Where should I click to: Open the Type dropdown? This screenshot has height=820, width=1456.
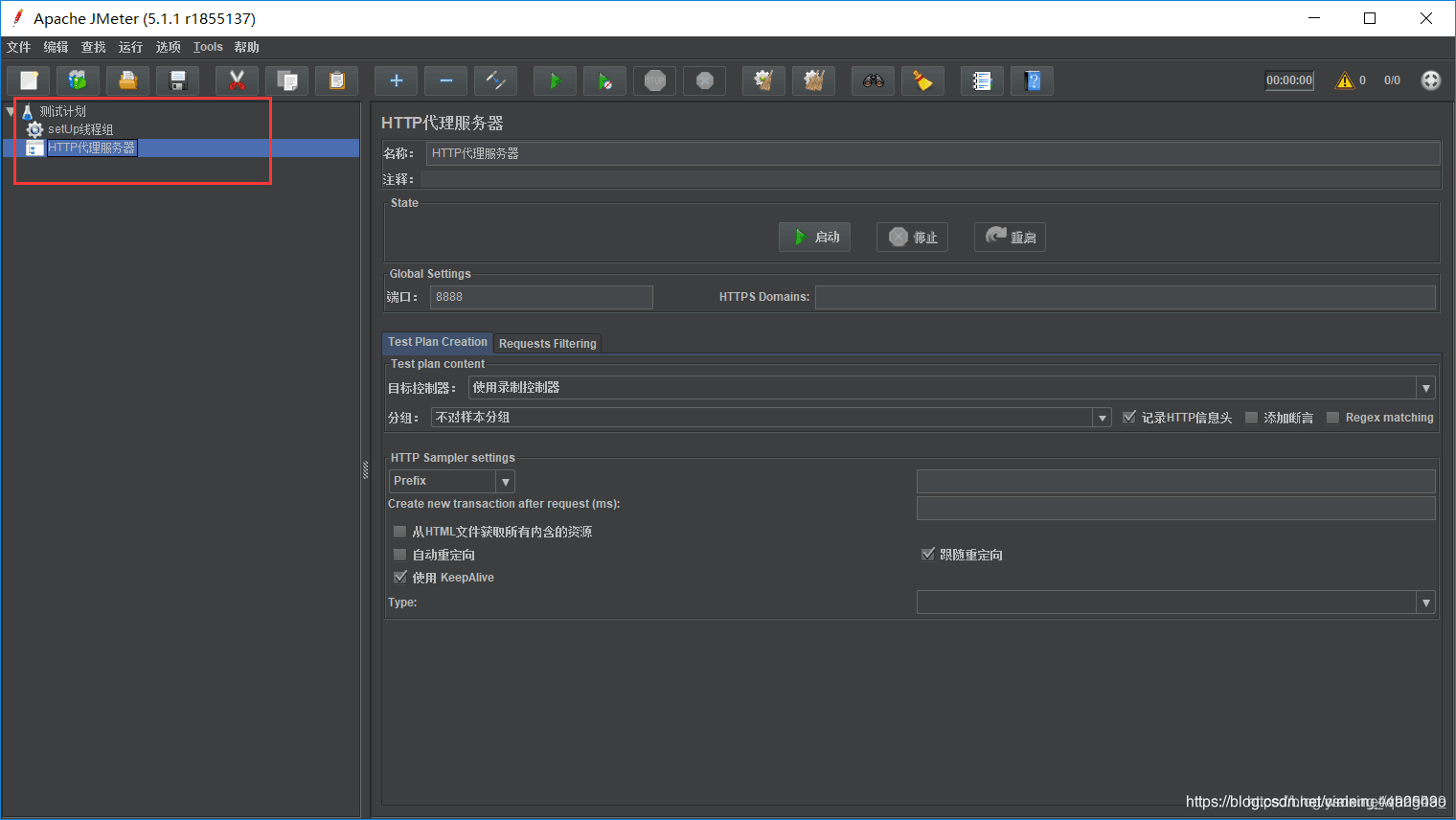[x=1426, y=603]
